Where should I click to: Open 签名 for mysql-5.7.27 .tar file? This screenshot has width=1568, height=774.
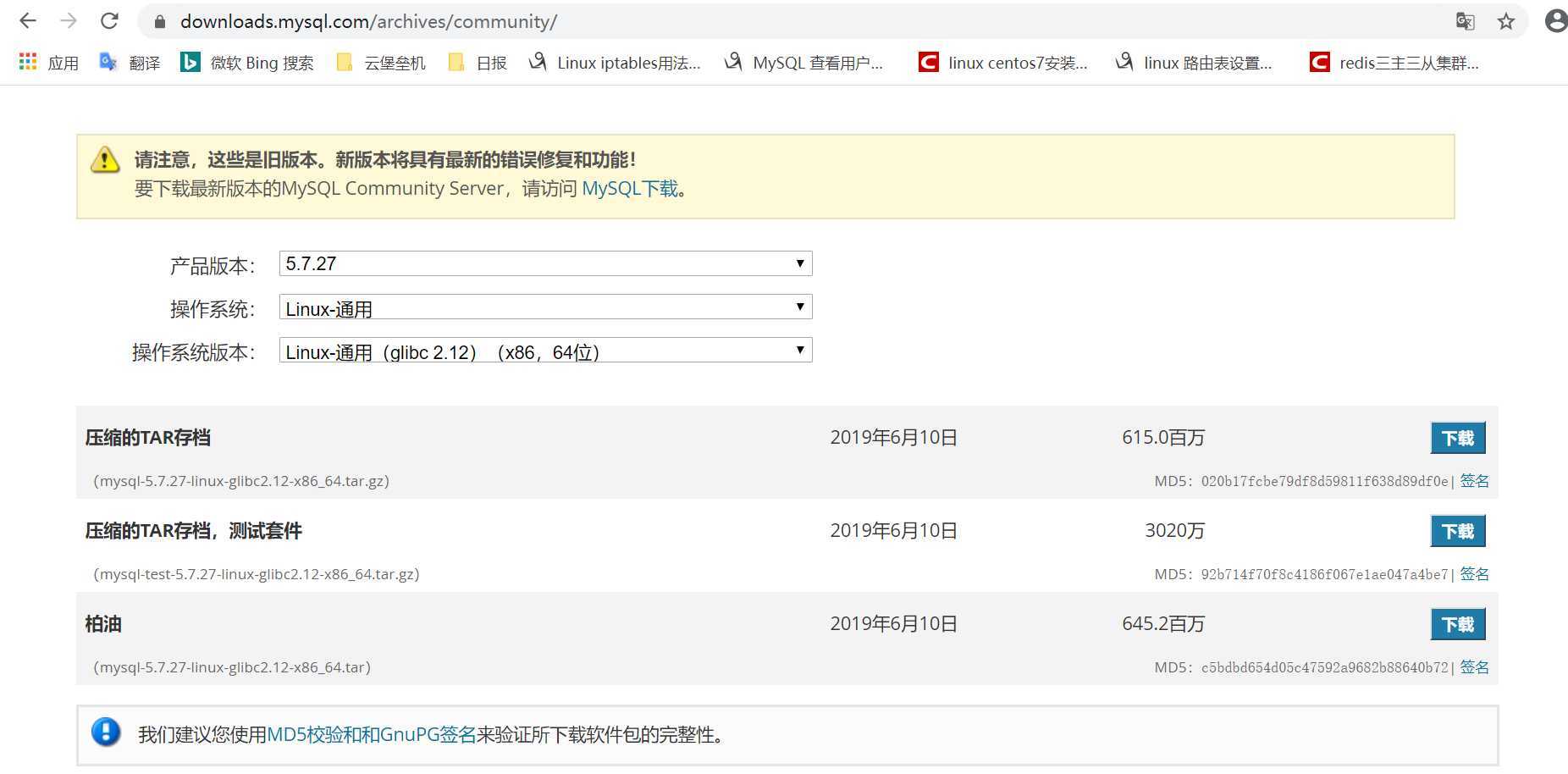pos(1474,667)
